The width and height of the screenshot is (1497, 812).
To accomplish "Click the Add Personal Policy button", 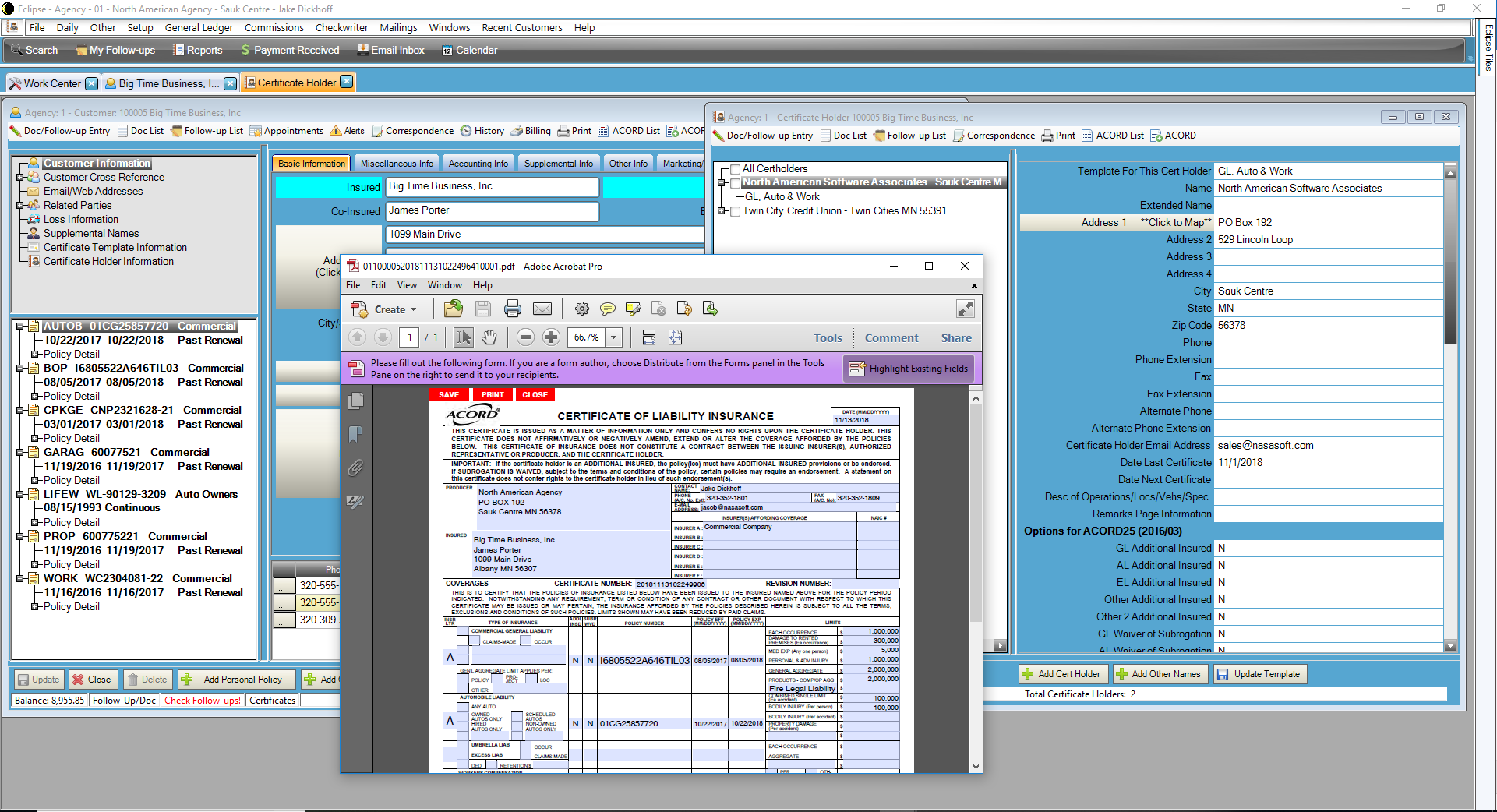I will point(236,680).
